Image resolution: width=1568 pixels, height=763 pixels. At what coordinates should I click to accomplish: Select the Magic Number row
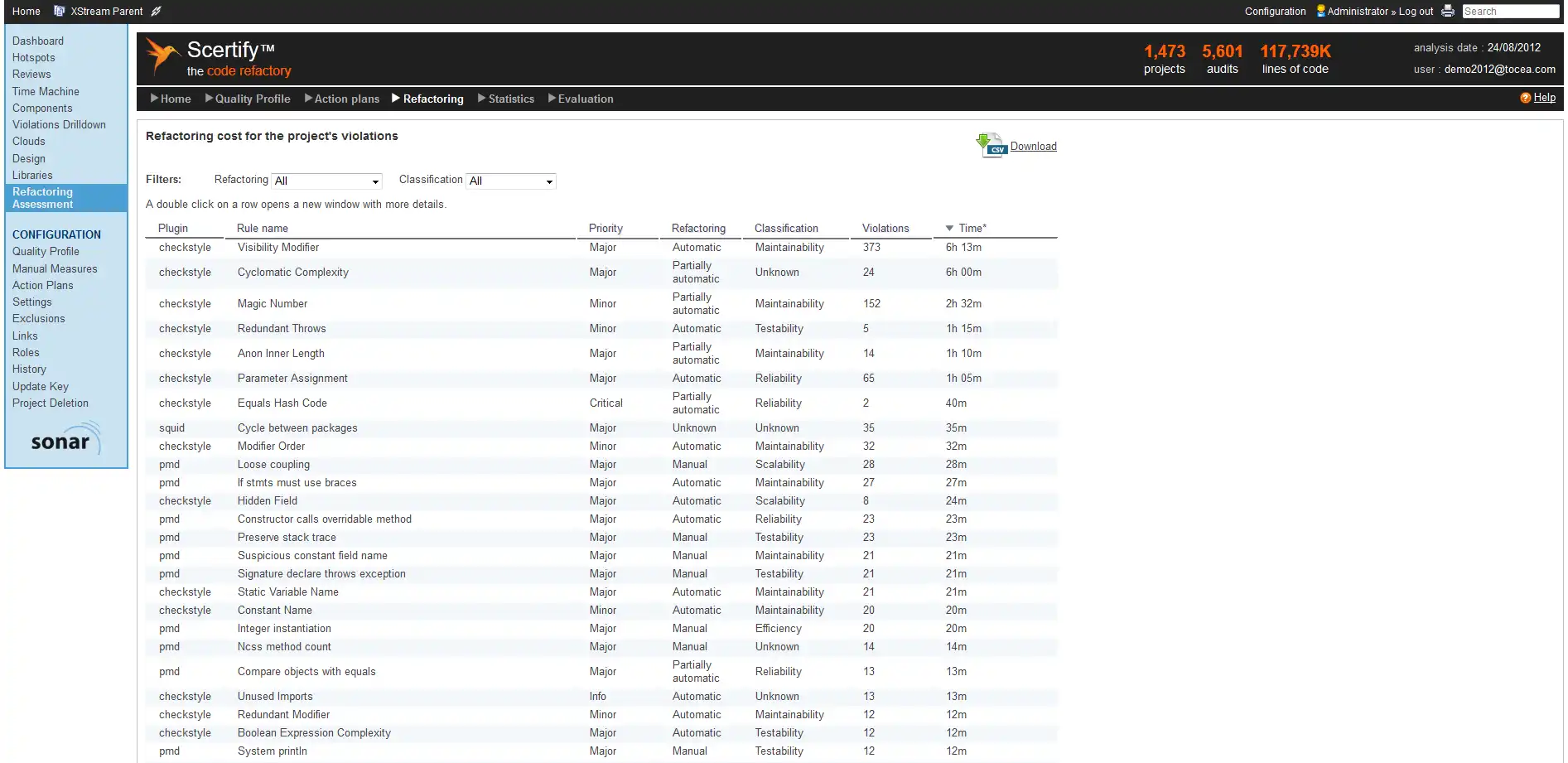tap(601, 303)
